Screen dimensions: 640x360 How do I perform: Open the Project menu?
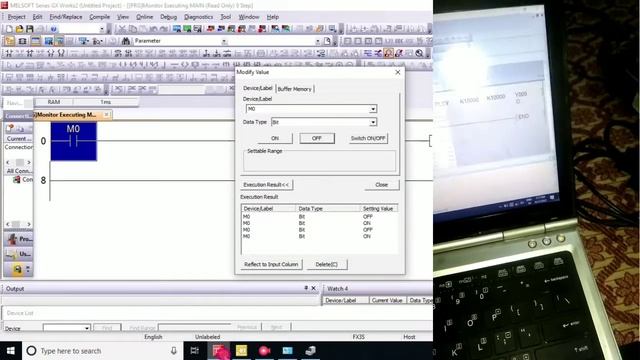16,17
